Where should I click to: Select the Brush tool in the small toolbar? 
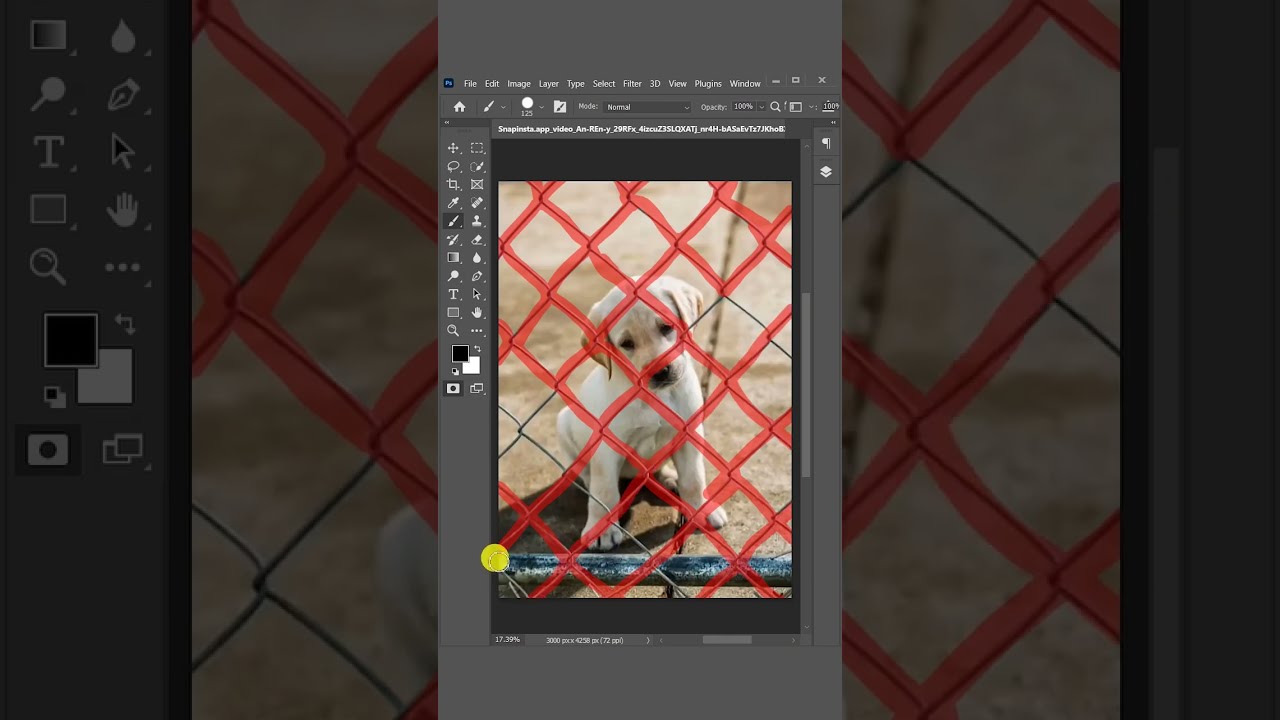tap(453, 221)
